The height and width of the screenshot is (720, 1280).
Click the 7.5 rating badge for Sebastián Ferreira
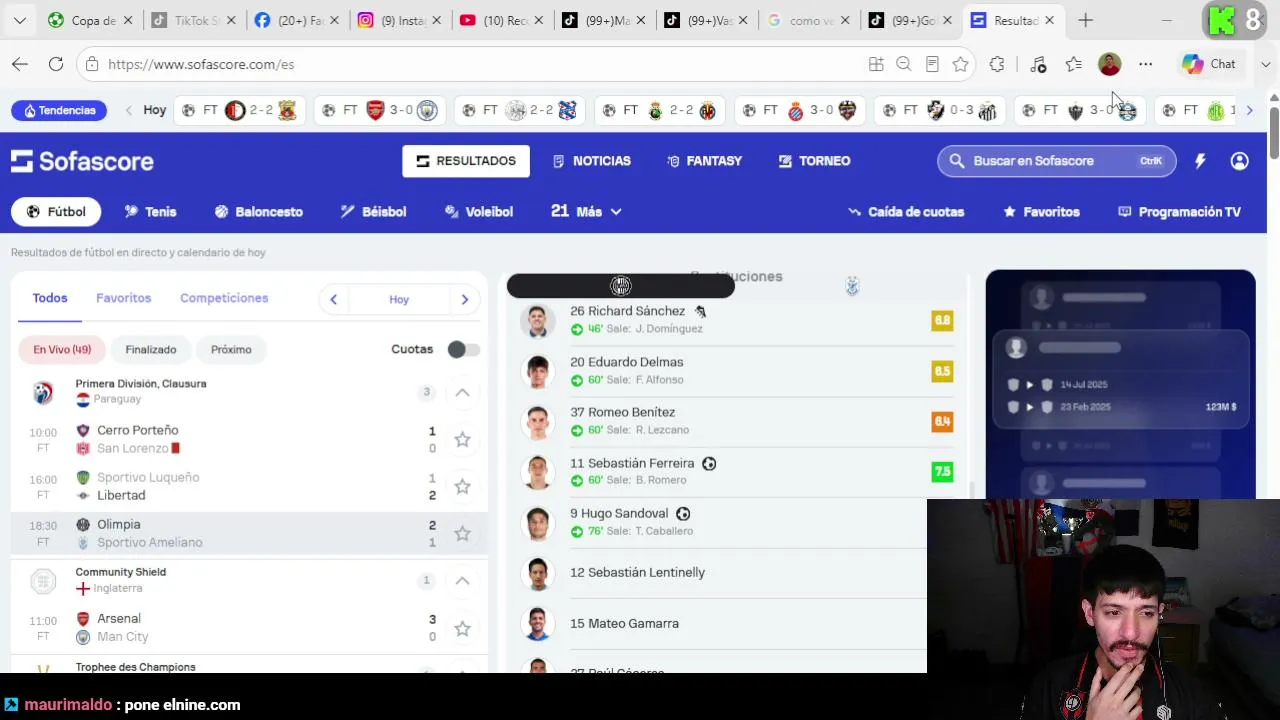pyautogui.click(x=942, y=471)
